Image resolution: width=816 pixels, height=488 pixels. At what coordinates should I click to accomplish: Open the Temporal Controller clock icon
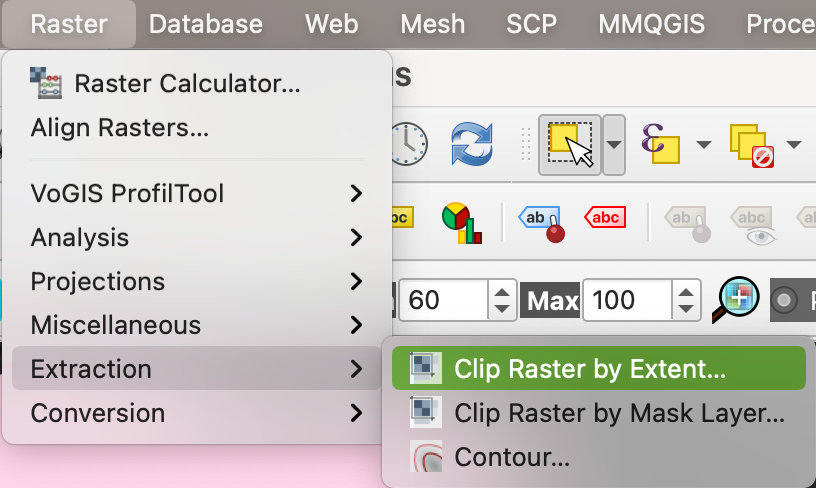(409, 145)
